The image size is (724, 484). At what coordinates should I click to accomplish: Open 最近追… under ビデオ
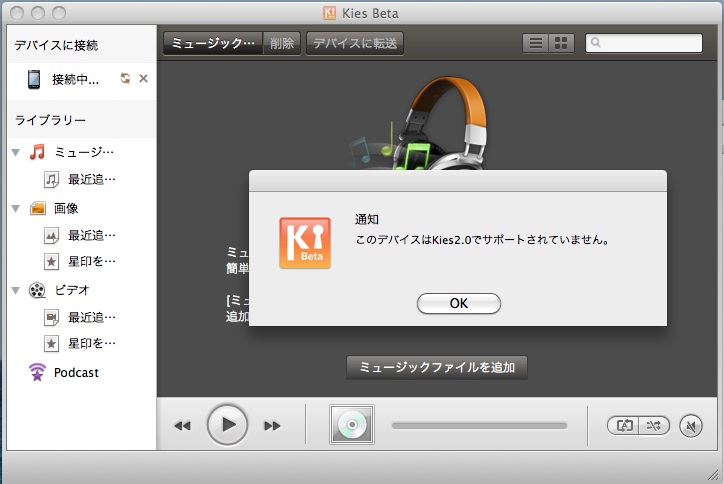click(91, 317)
